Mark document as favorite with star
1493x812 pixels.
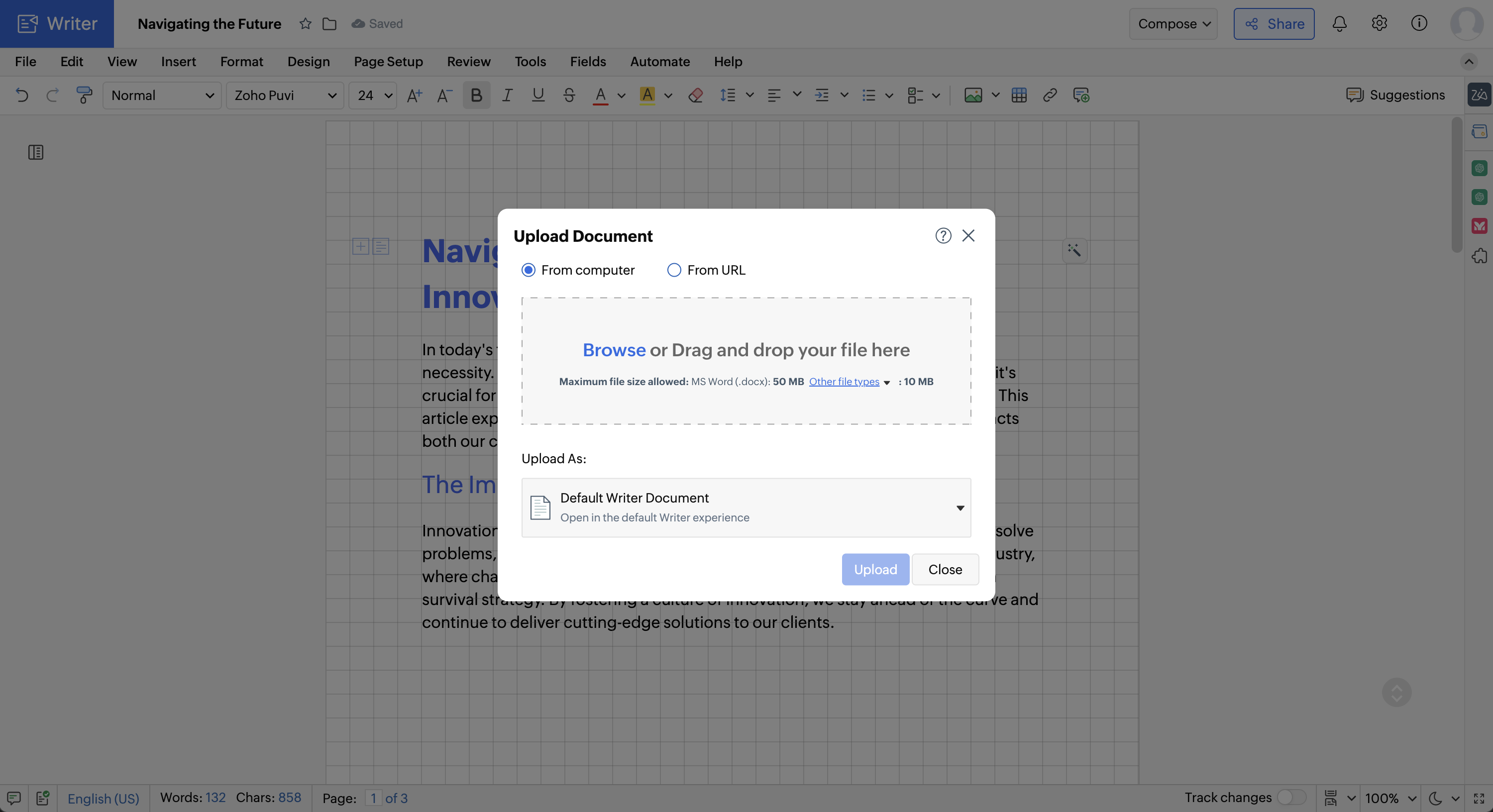pyautogui.click(x=306, y=24)
